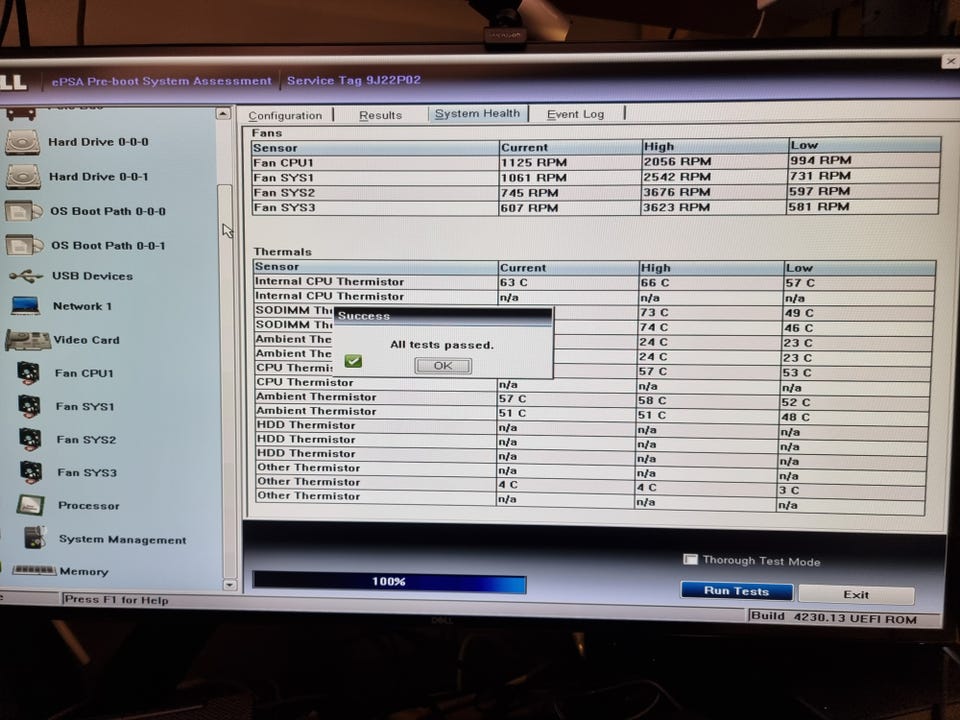Select the USB Devices icon
Screen dimensions: 960x720
coord(26,277)
